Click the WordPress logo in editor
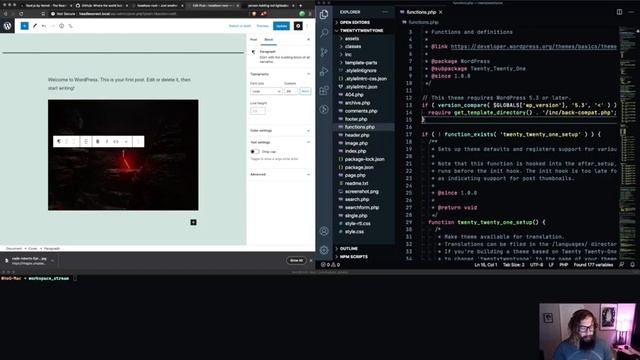The width and height of the screenshot is (640, 360). point(7,26)
